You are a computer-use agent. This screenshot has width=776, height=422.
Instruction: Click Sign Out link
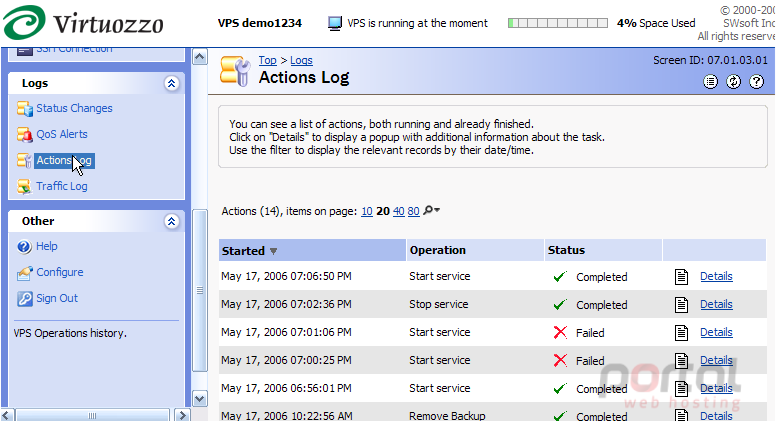(57, 298)
